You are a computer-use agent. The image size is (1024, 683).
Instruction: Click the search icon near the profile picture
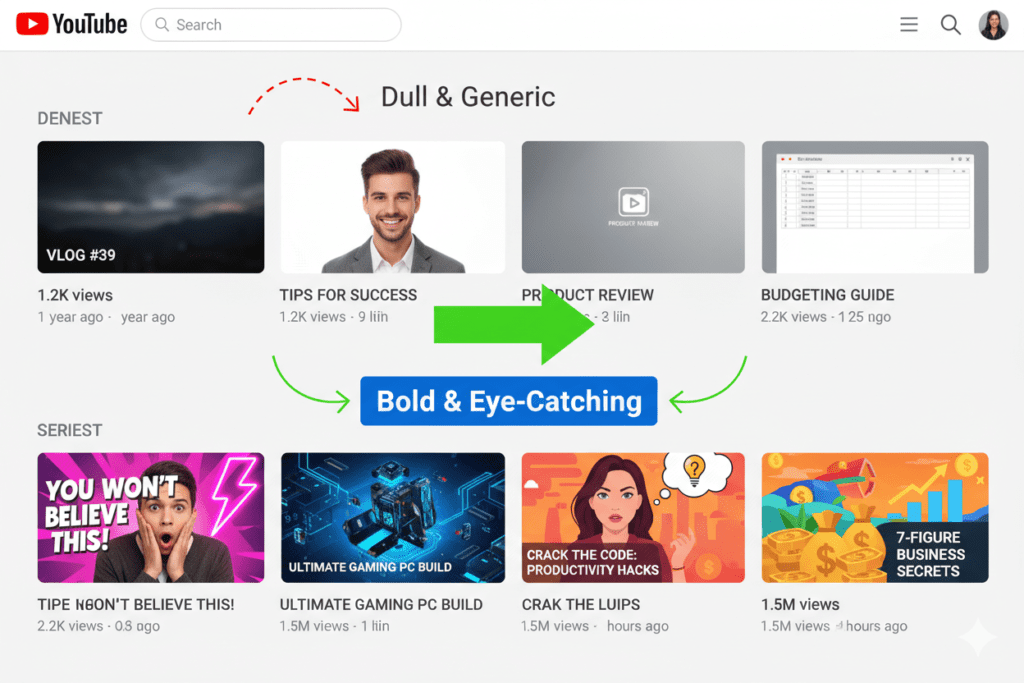point(950,24)
